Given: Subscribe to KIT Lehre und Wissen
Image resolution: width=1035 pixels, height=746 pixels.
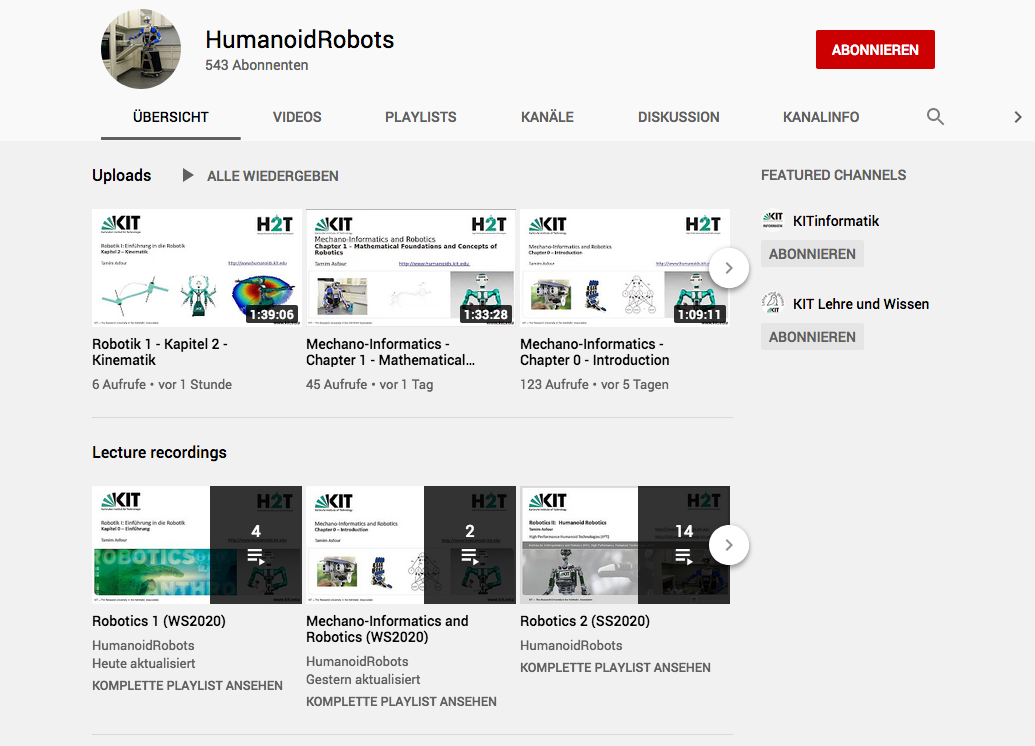Looking at the screenshot, I should 812,337.
